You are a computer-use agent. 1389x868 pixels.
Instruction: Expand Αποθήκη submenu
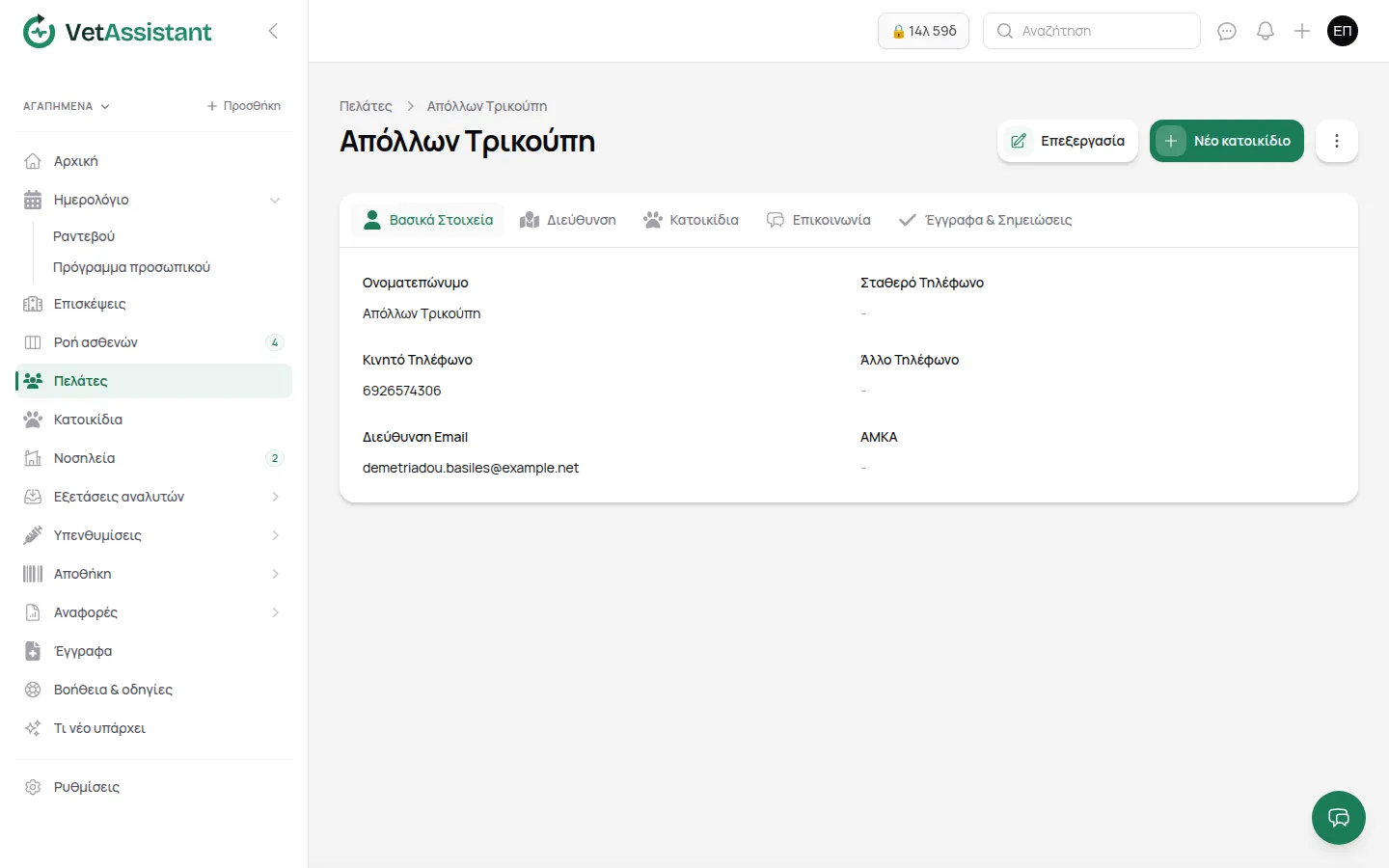(275, 574)
